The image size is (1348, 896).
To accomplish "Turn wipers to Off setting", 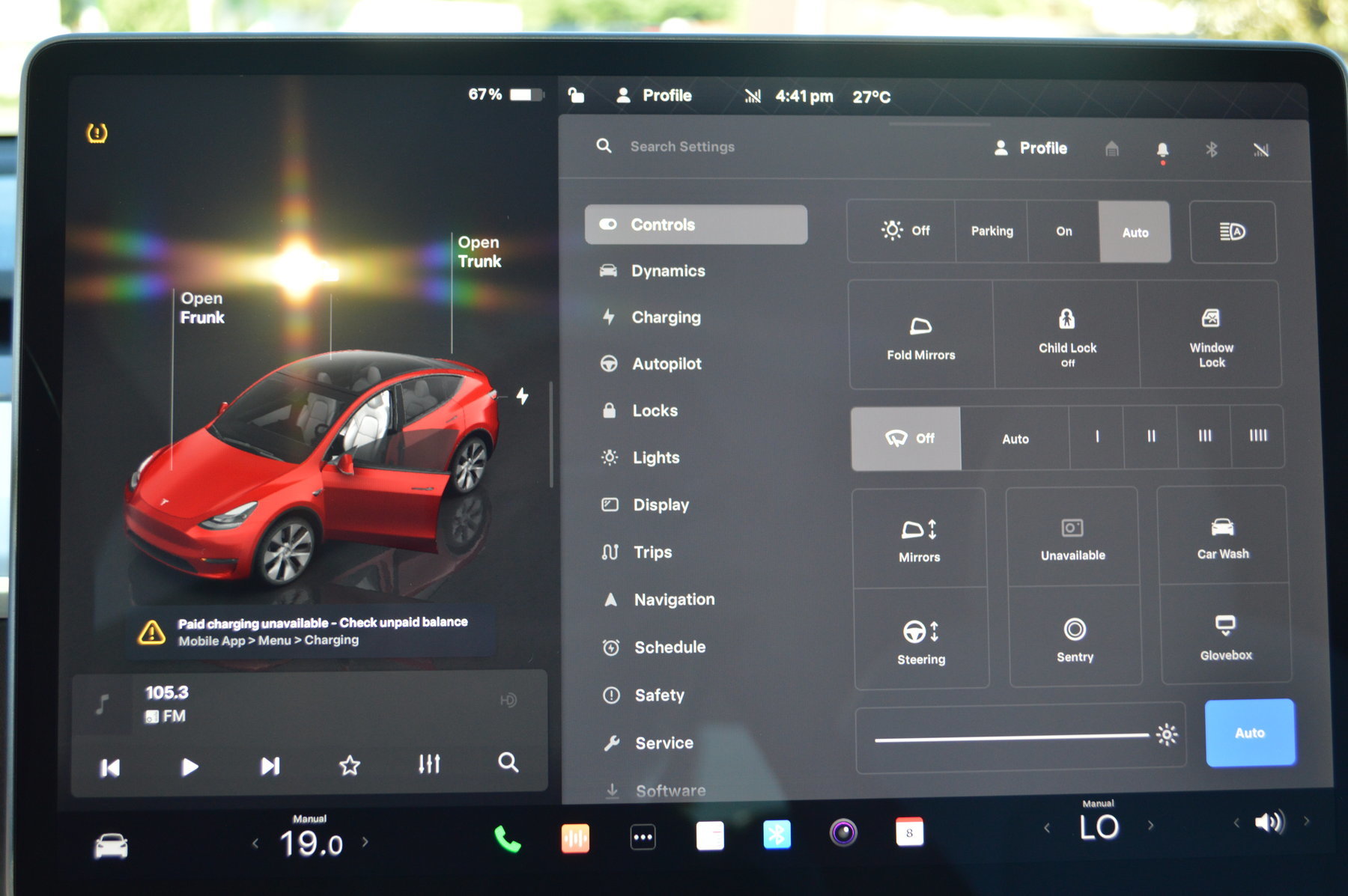I will point(906,439).
